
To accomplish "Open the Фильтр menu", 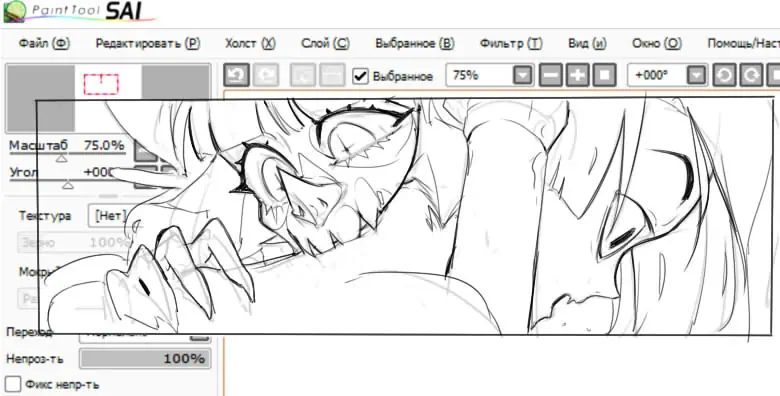I will click(510, 43).
